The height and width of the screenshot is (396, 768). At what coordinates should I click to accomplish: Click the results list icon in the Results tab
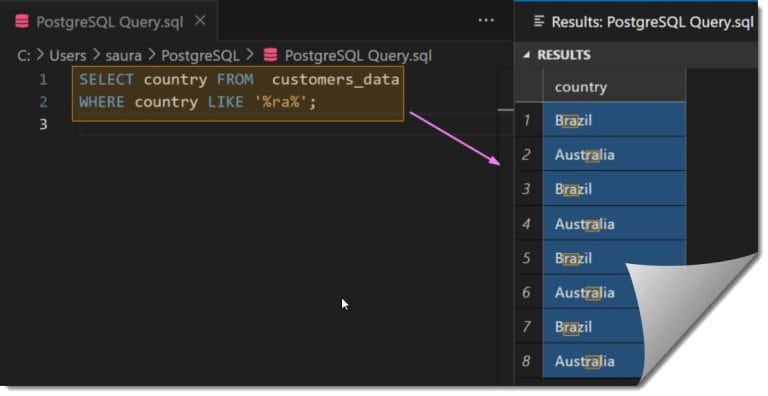coord(539,21)
